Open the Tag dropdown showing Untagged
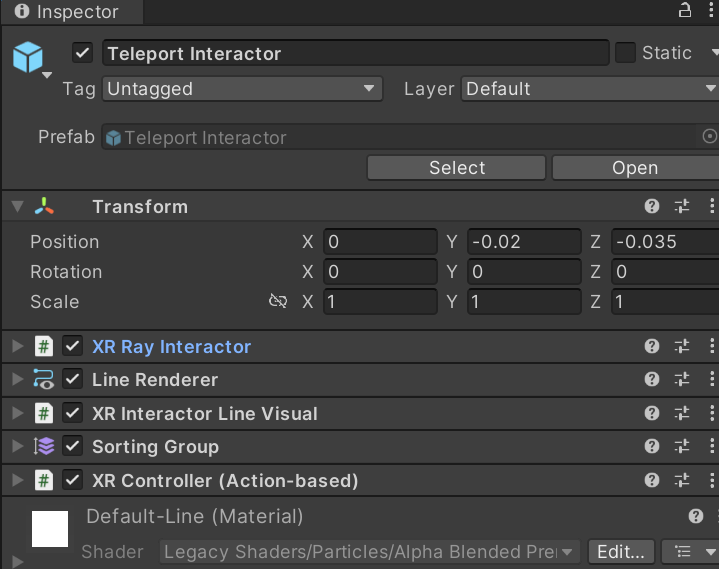Screen dimensions: 719x569 click(242, 89)
